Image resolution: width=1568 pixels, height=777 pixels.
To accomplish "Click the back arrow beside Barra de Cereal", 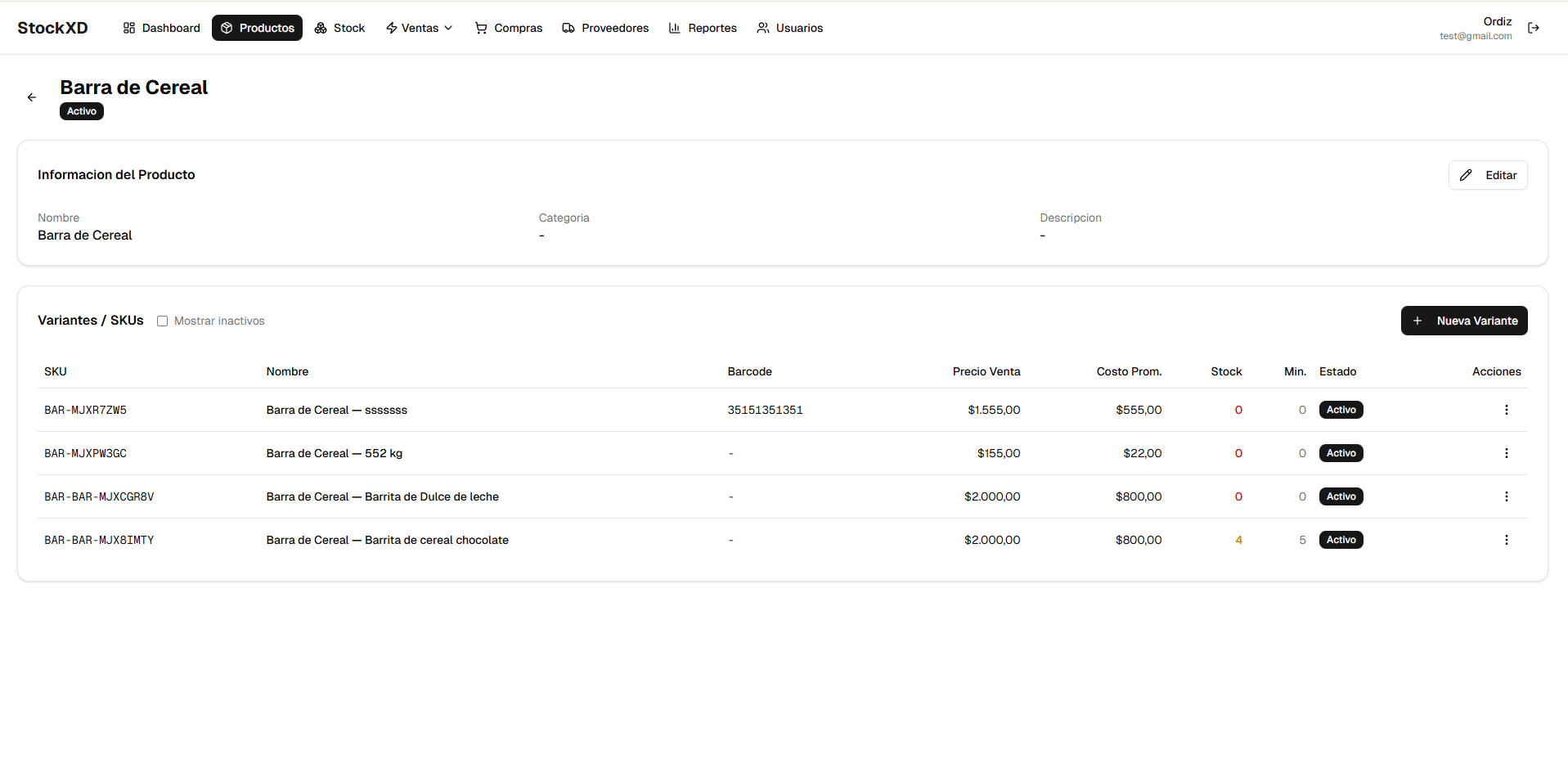I will click(32, 97).
